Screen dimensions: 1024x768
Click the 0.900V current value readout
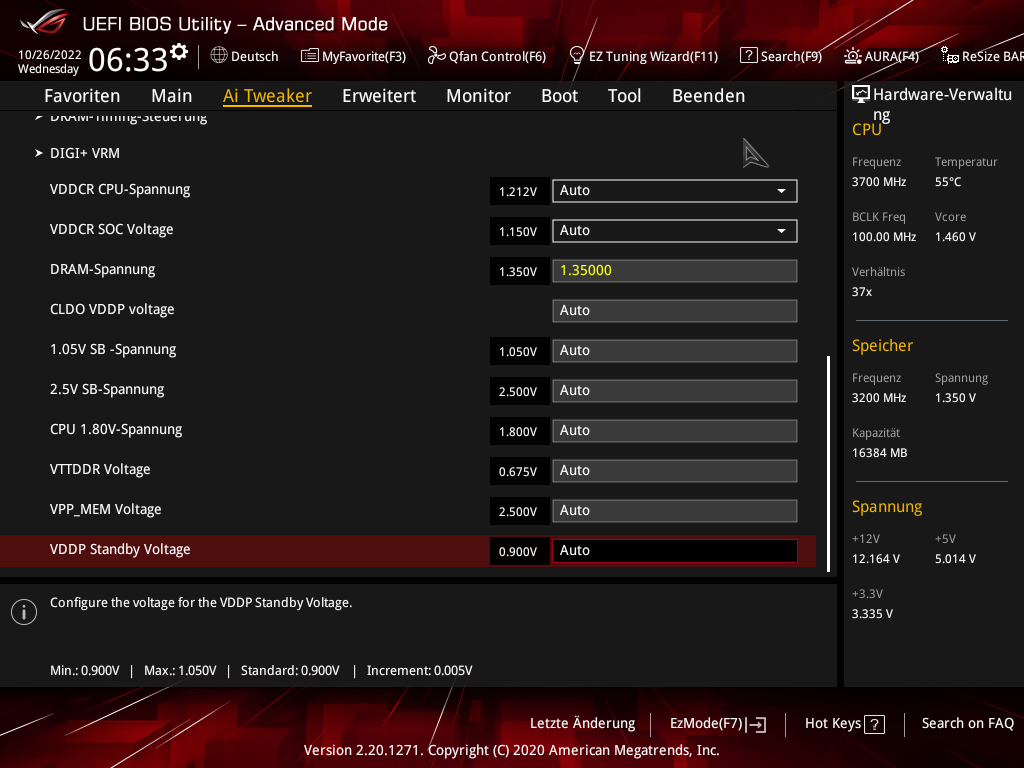[x=519, y=552]
